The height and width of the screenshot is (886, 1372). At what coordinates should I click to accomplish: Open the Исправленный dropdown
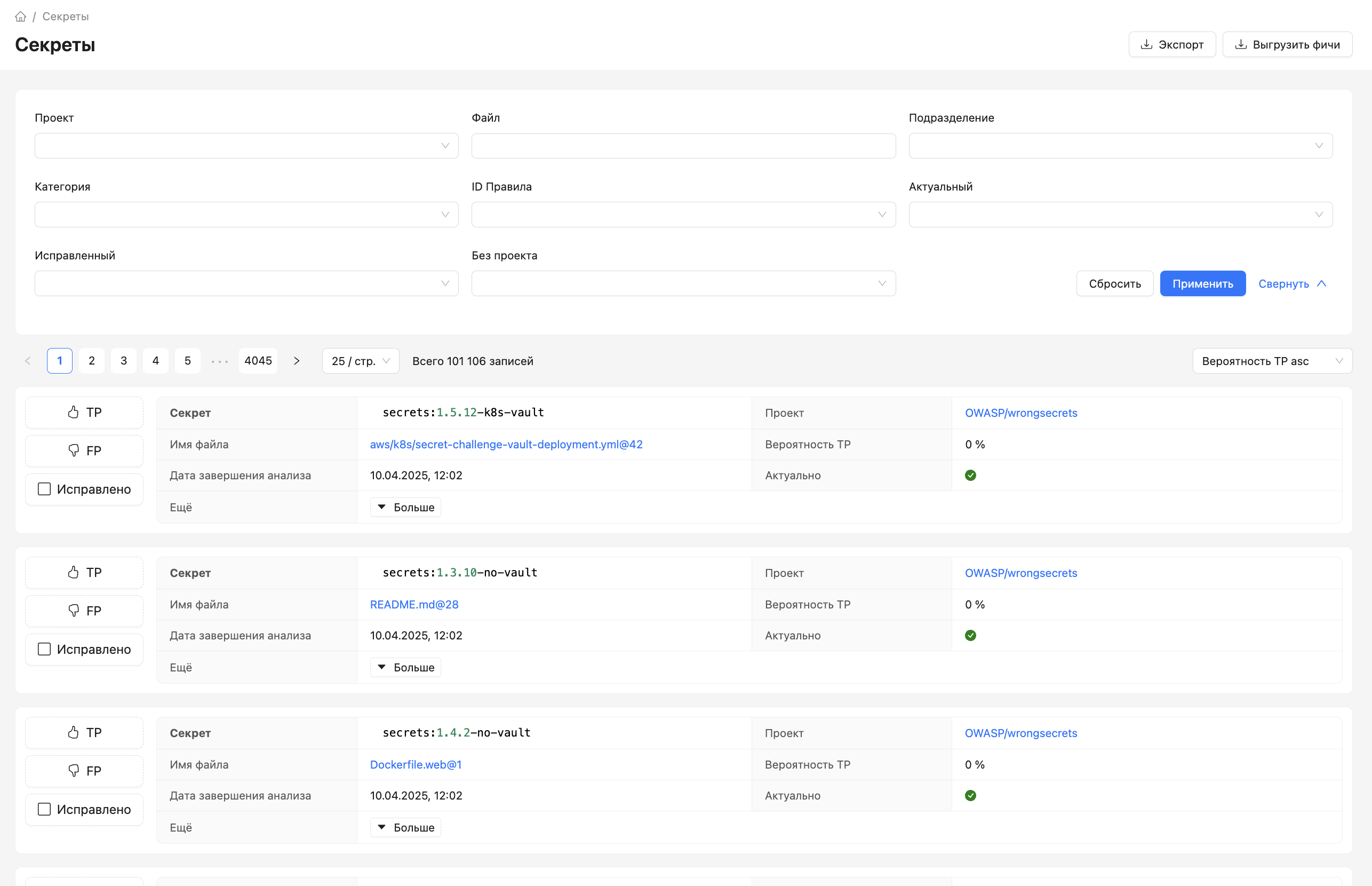coord(246,283)
